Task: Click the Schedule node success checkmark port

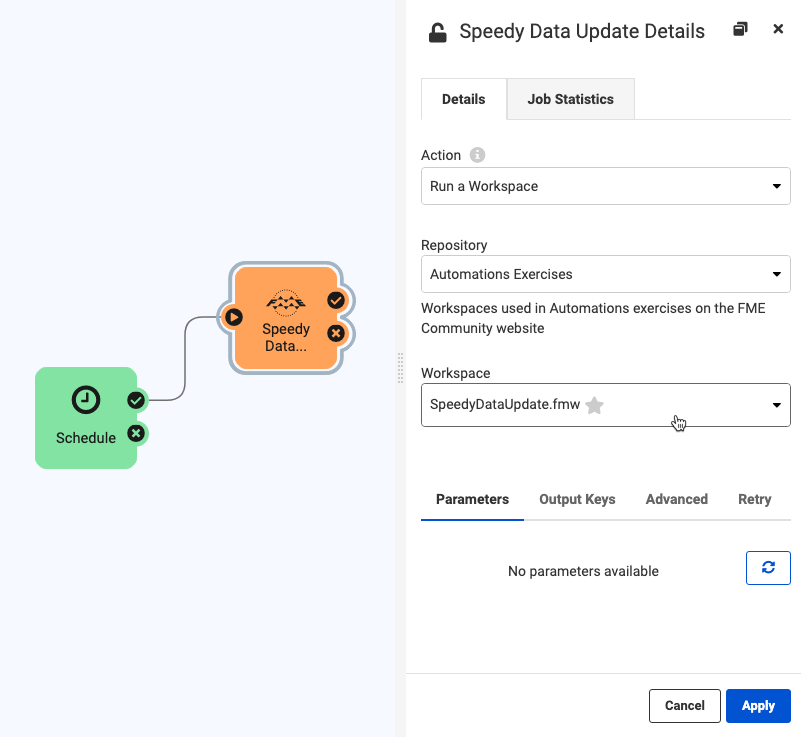Action: [136, 400]
